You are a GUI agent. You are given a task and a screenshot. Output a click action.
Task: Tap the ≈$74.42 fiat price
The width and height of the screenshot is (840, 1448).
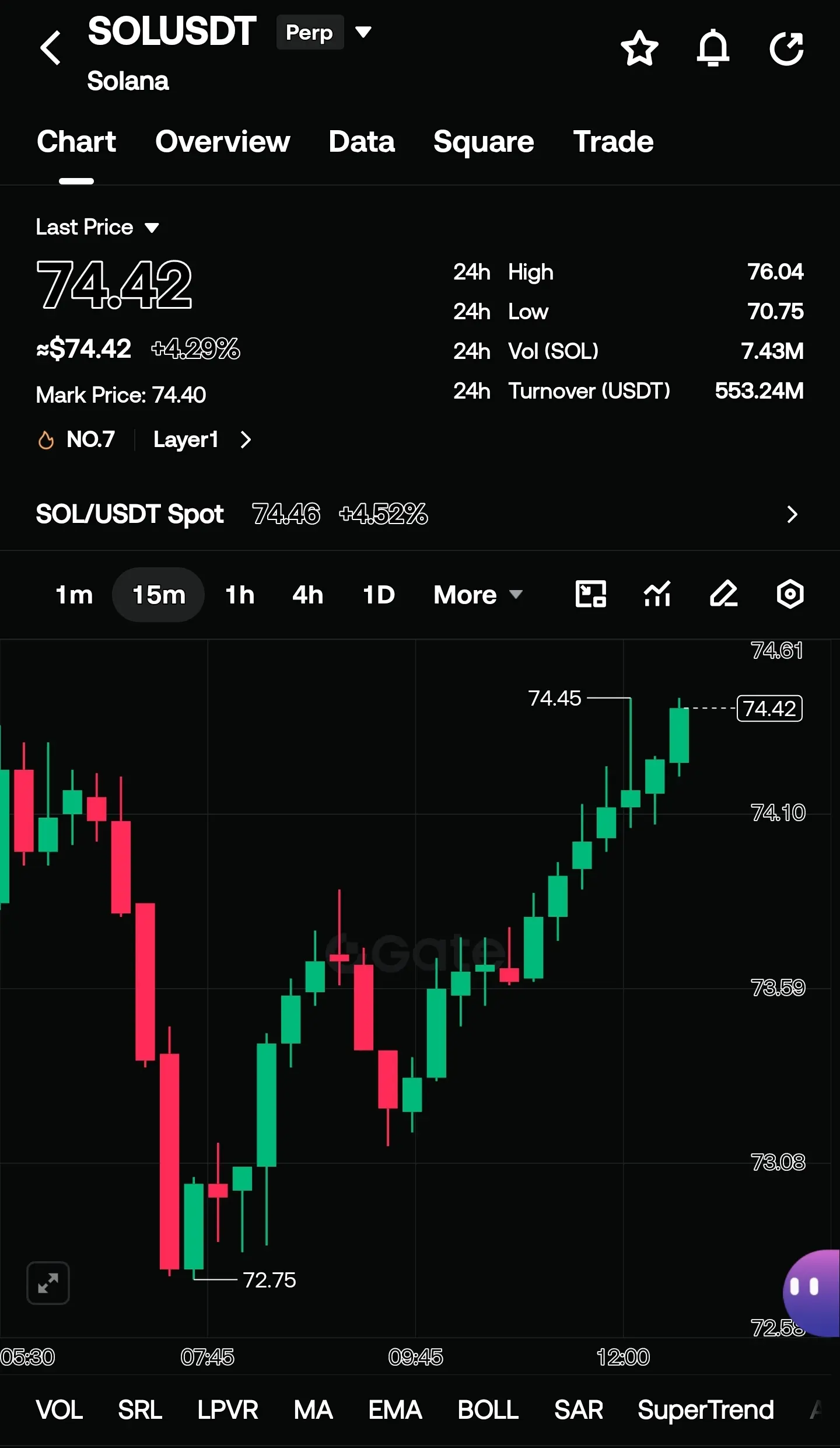[x=83, y=349]
